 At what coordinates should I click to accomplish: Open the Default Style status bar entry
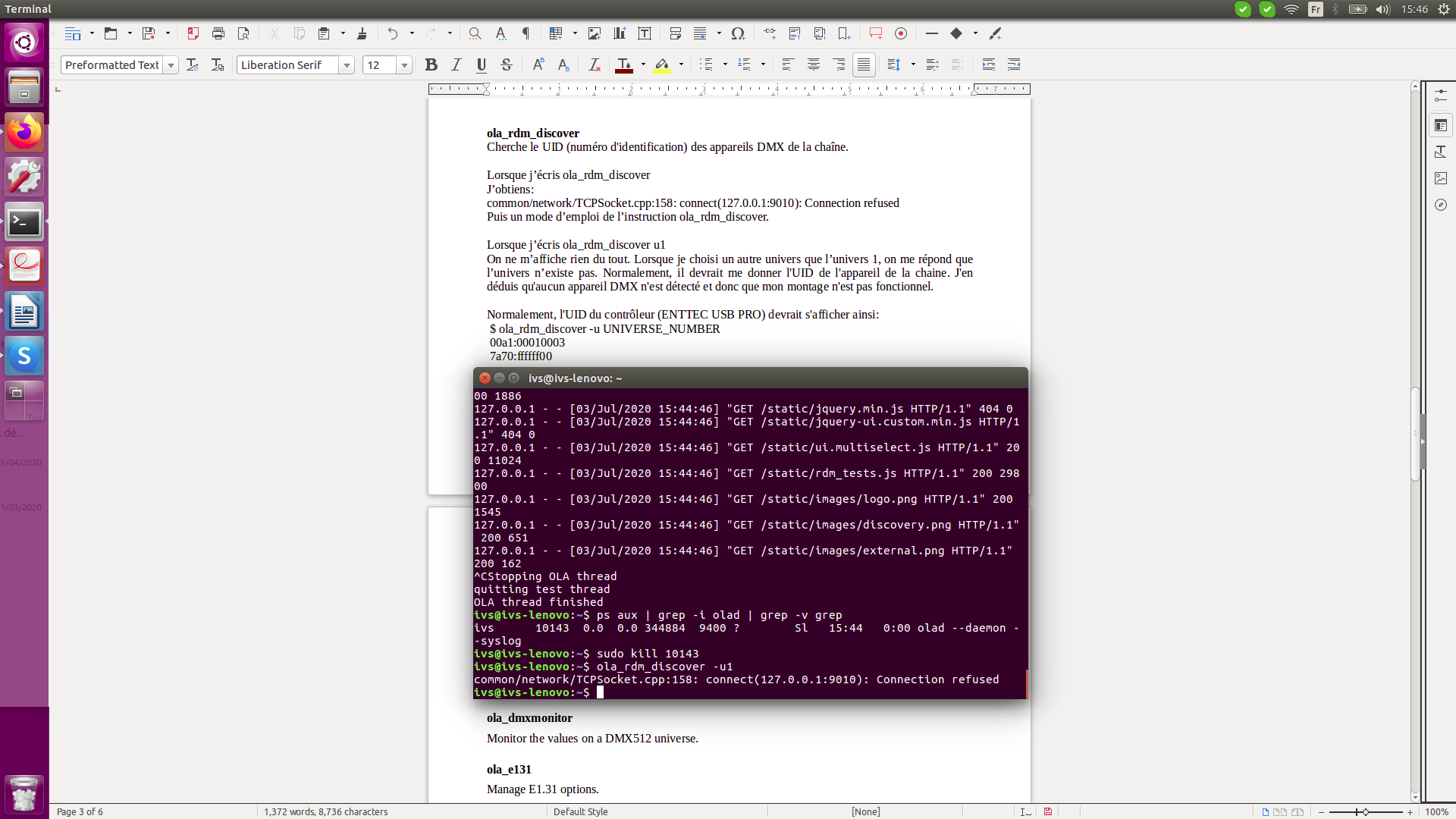point(582,811)
